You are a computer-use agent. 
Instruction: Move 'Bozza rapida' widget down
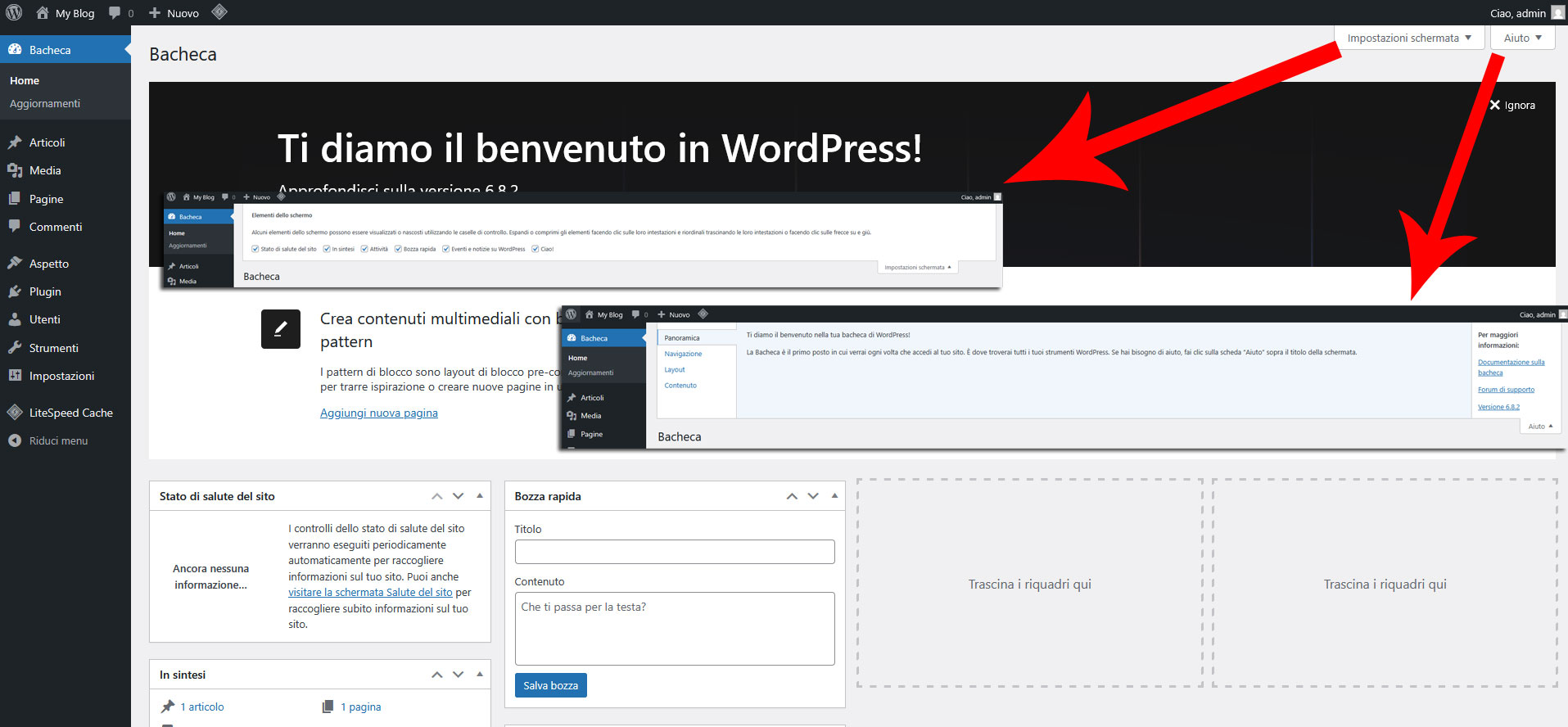click(813, 496)
